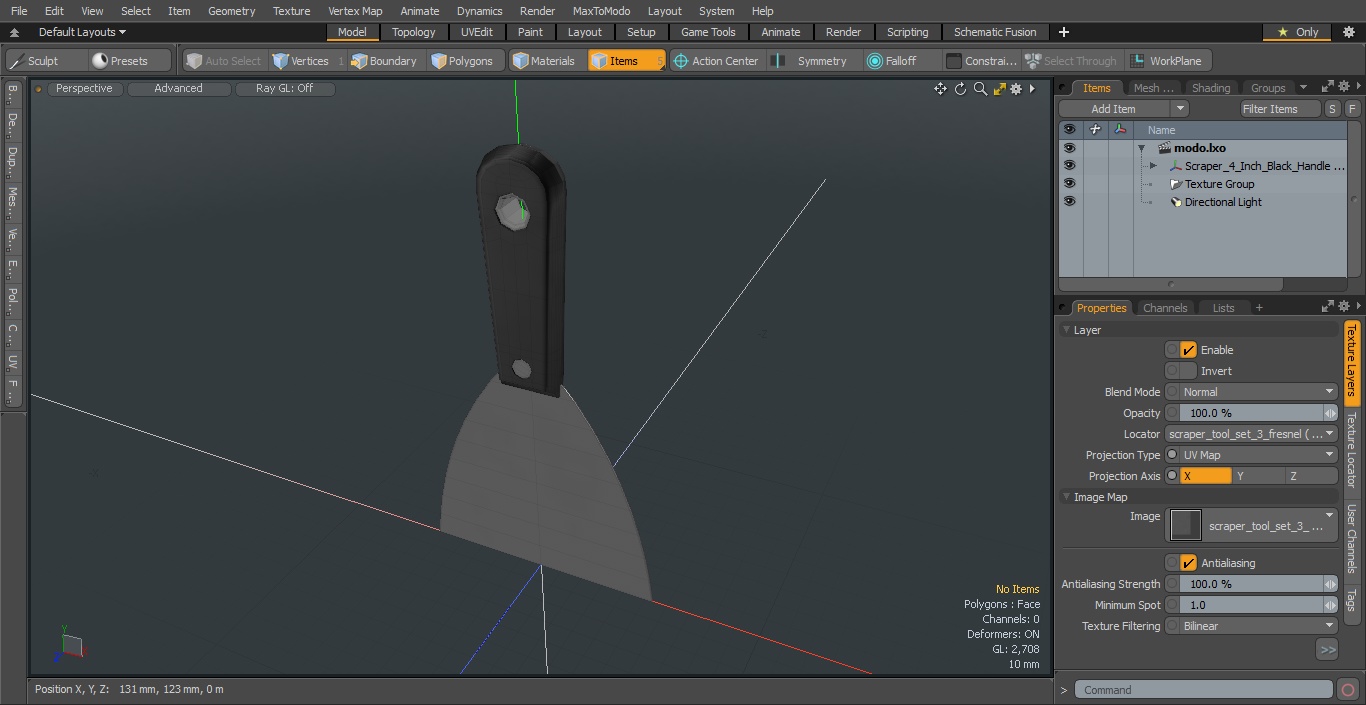Screen dimensions: 1366x705
Task: Open the WorkPlane menu
Action: (1168, 61)
